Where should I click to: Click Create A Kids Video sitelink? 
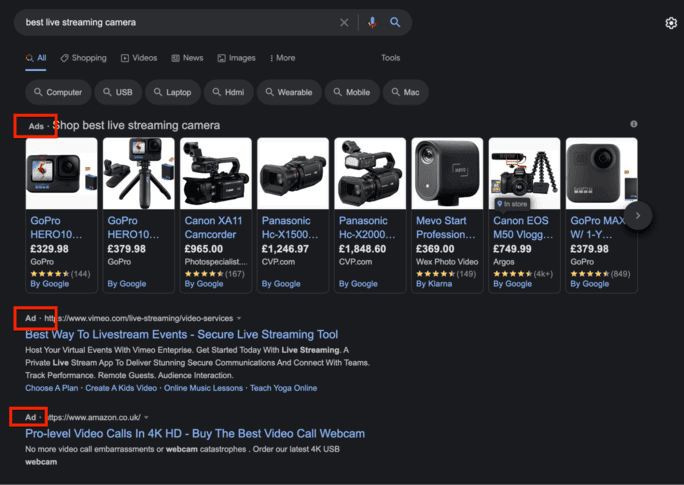[x=121, y=388]
